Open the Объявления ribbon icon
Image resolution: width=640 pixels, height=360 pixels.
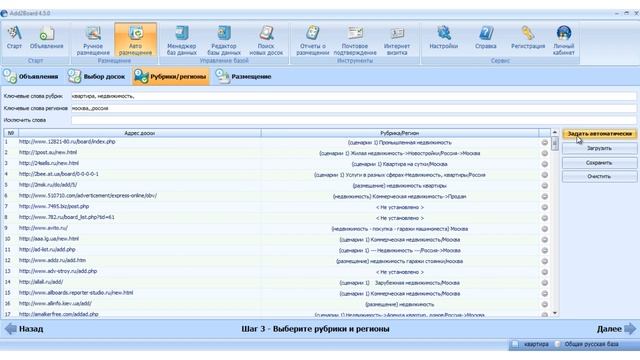[47, 38]
